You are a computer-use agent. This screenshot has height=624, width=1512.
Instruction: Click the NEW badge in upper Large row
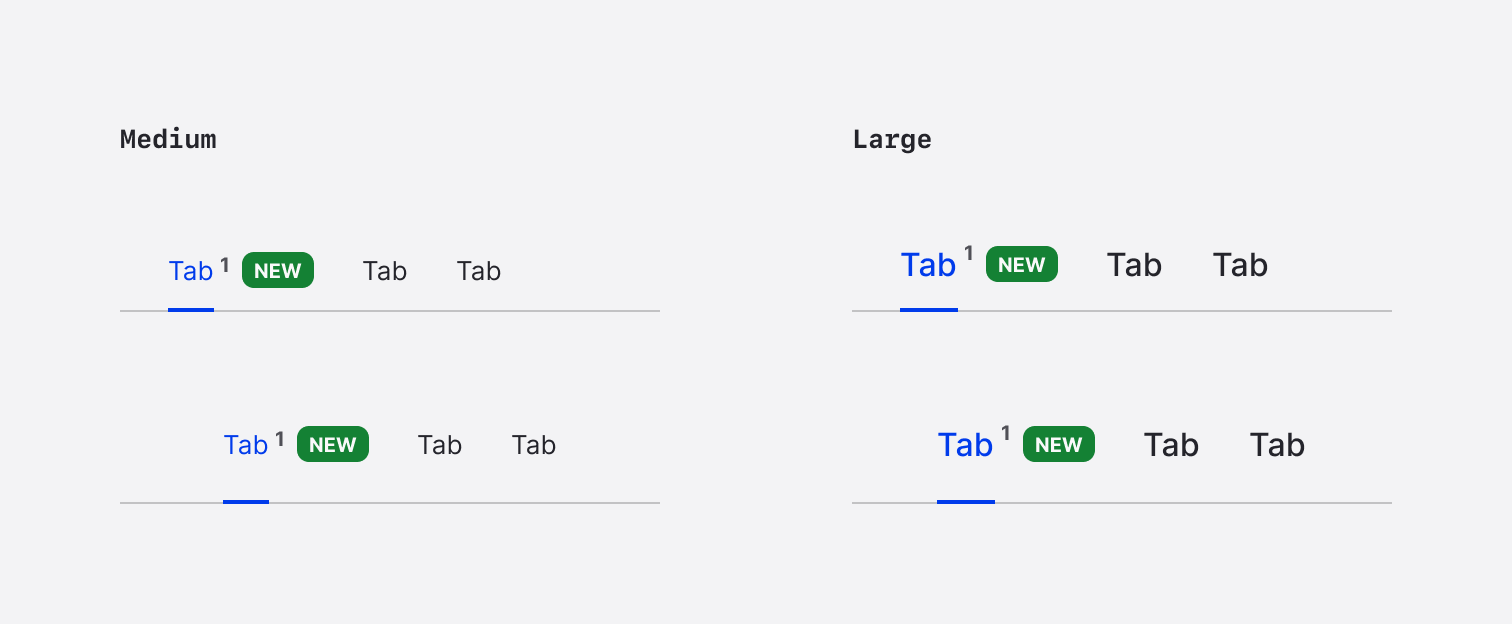tap(1022, 264)
